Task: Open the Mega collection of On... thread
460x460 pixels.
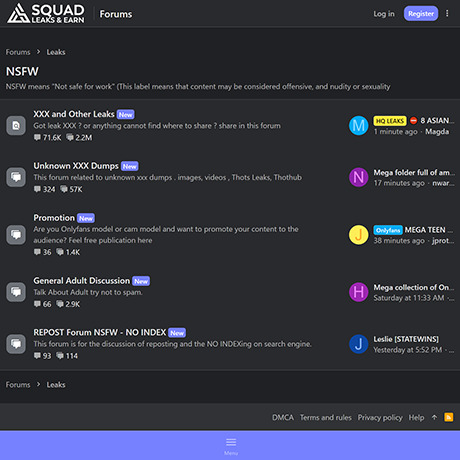Action: 414,287
